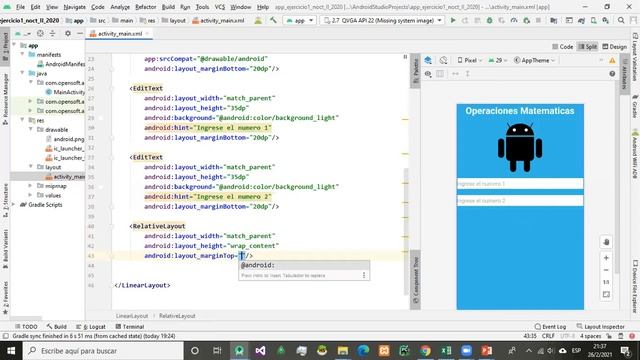The image size is (640, 360).
Task: Click the Windows search box
Action: tap(103, 351)
